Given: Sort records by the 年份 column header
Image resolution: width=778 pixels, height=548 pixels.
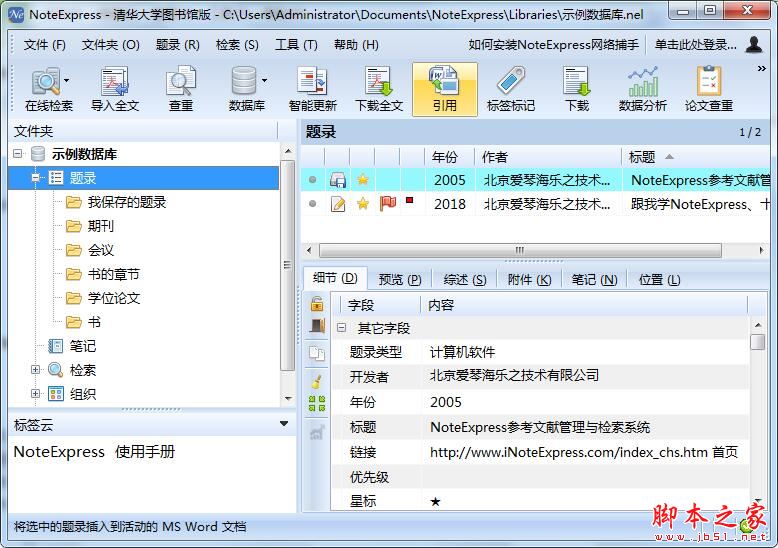Looking at the screenshot, I should tap(450, 157).
